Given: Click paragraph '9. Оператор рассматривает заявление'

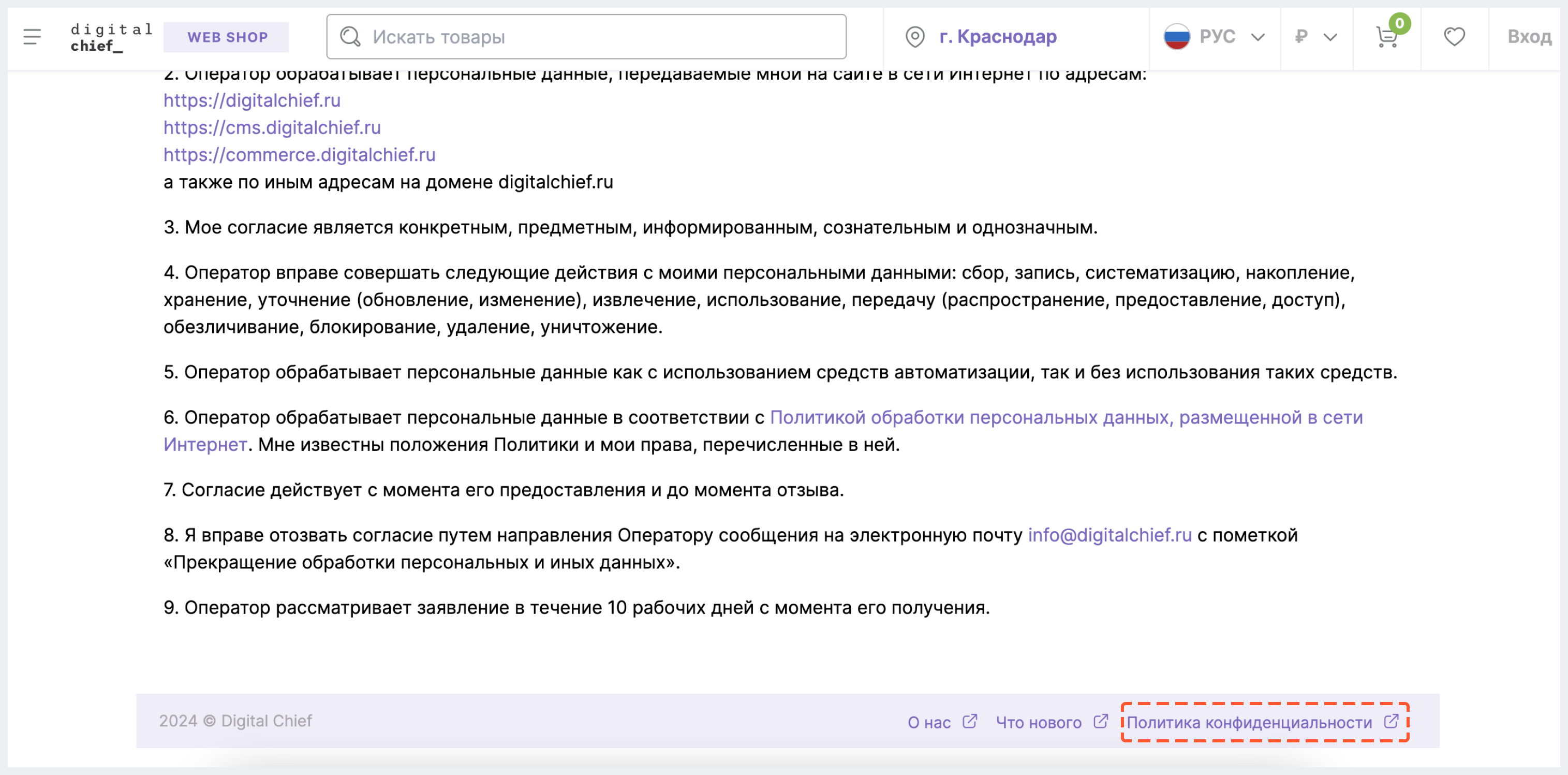Looking at the screenshot, I should click(x=576, y=608).
